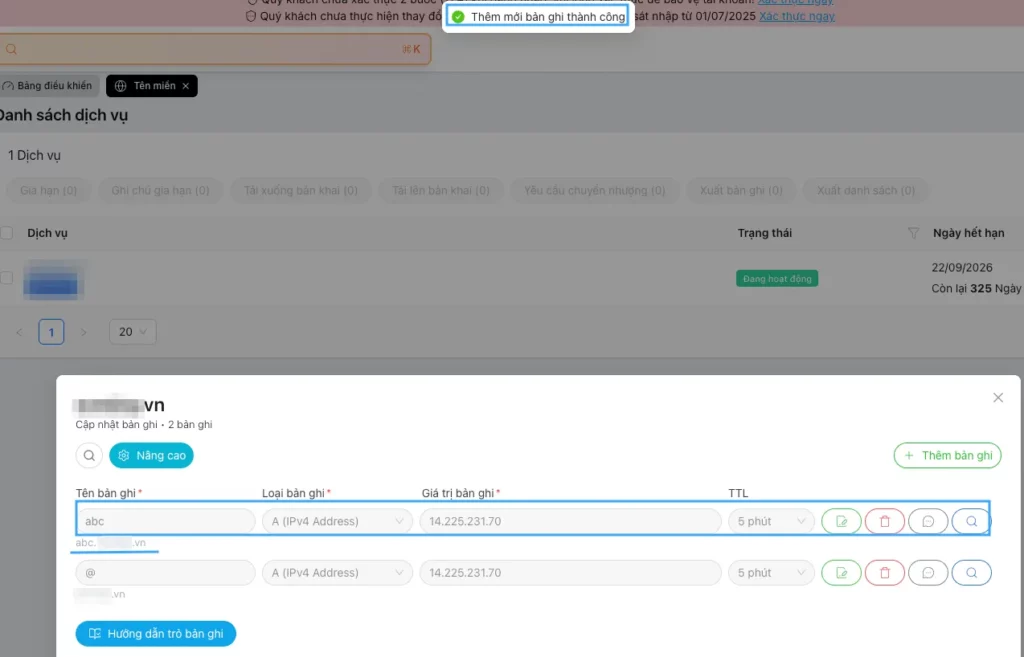
Task: Expand the TTL dropdown for the @ record
Action: click(x=771, y=573)
